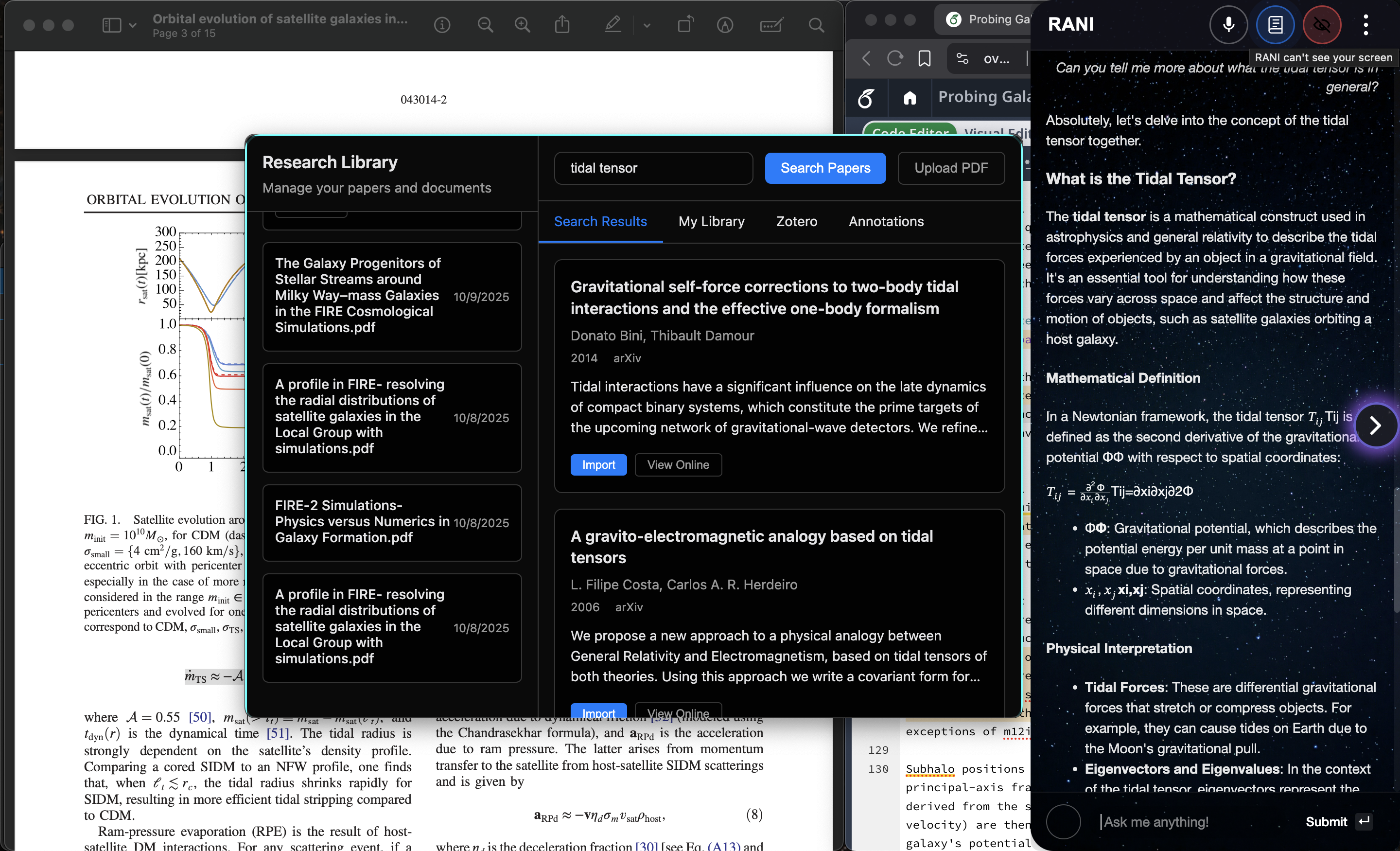Screen dimensions: 1400x851
Task: Click Preview zoom out icon
Action: point(485,25)
